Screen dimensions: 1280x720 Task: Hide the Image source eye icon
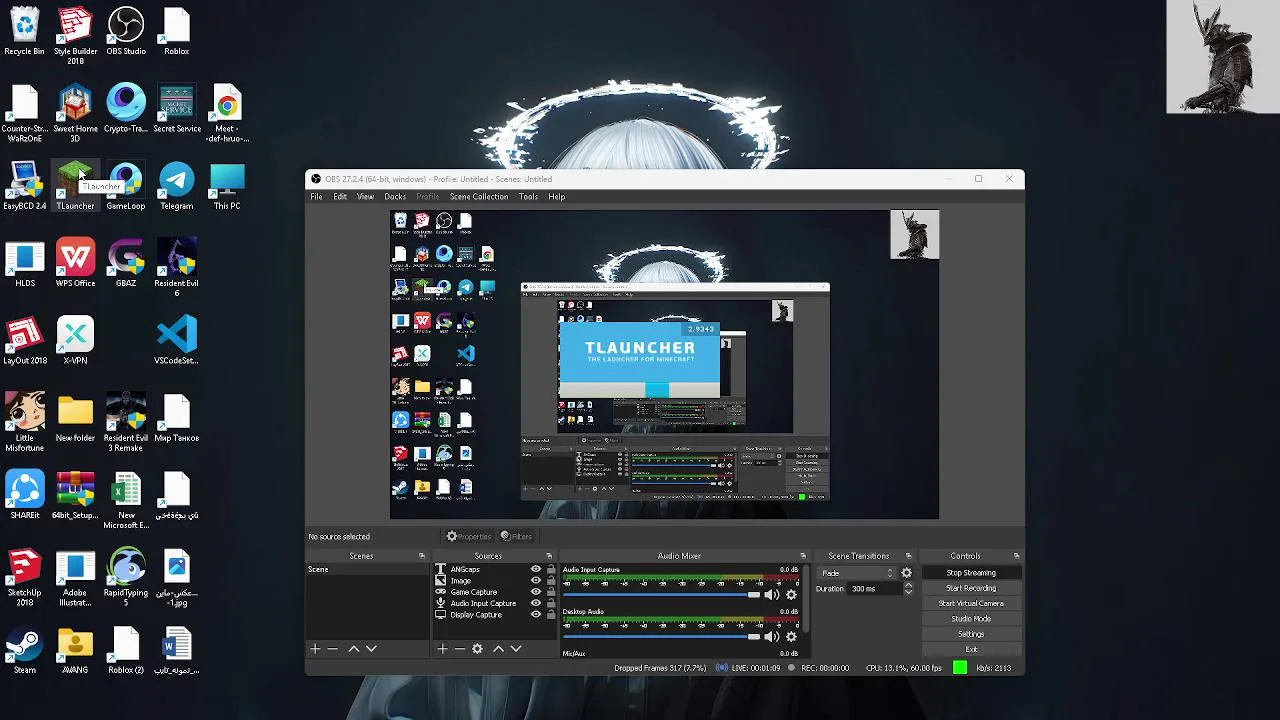pos(535,581)
